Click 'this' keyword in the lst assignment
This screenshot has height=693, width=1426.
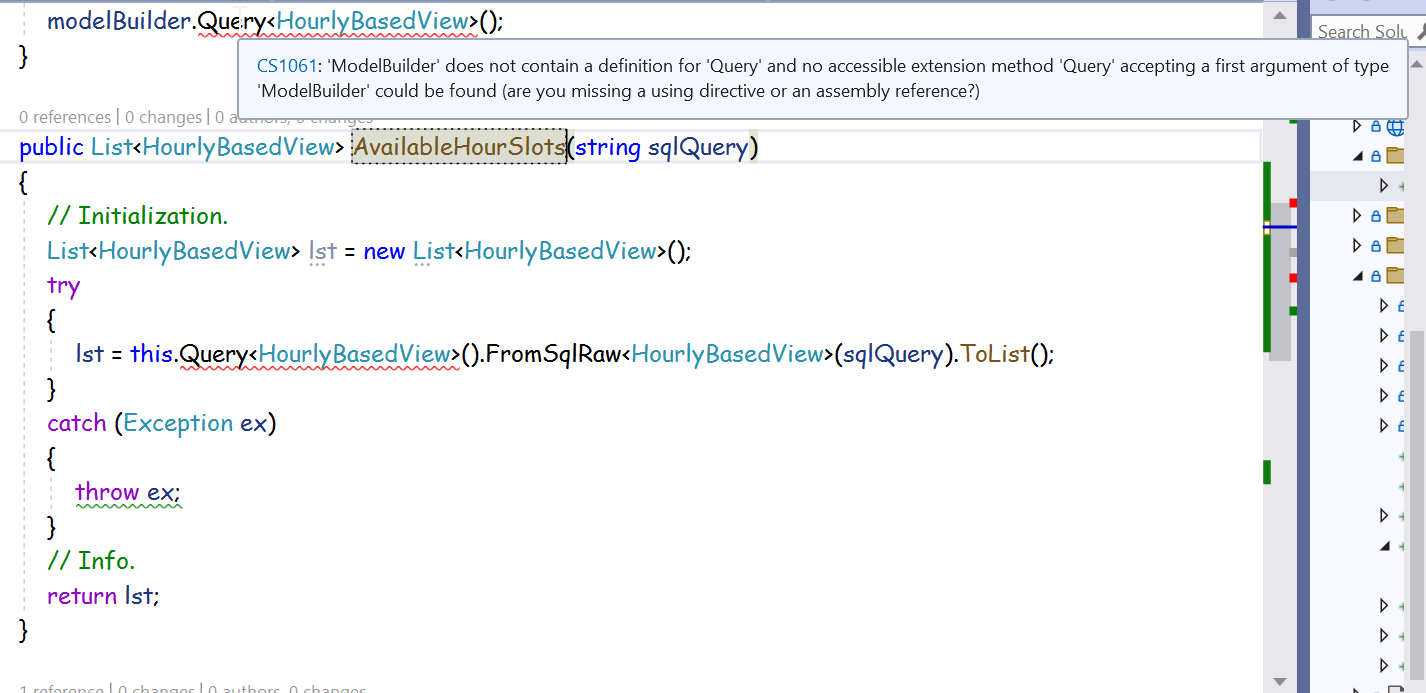coord(151,354)
